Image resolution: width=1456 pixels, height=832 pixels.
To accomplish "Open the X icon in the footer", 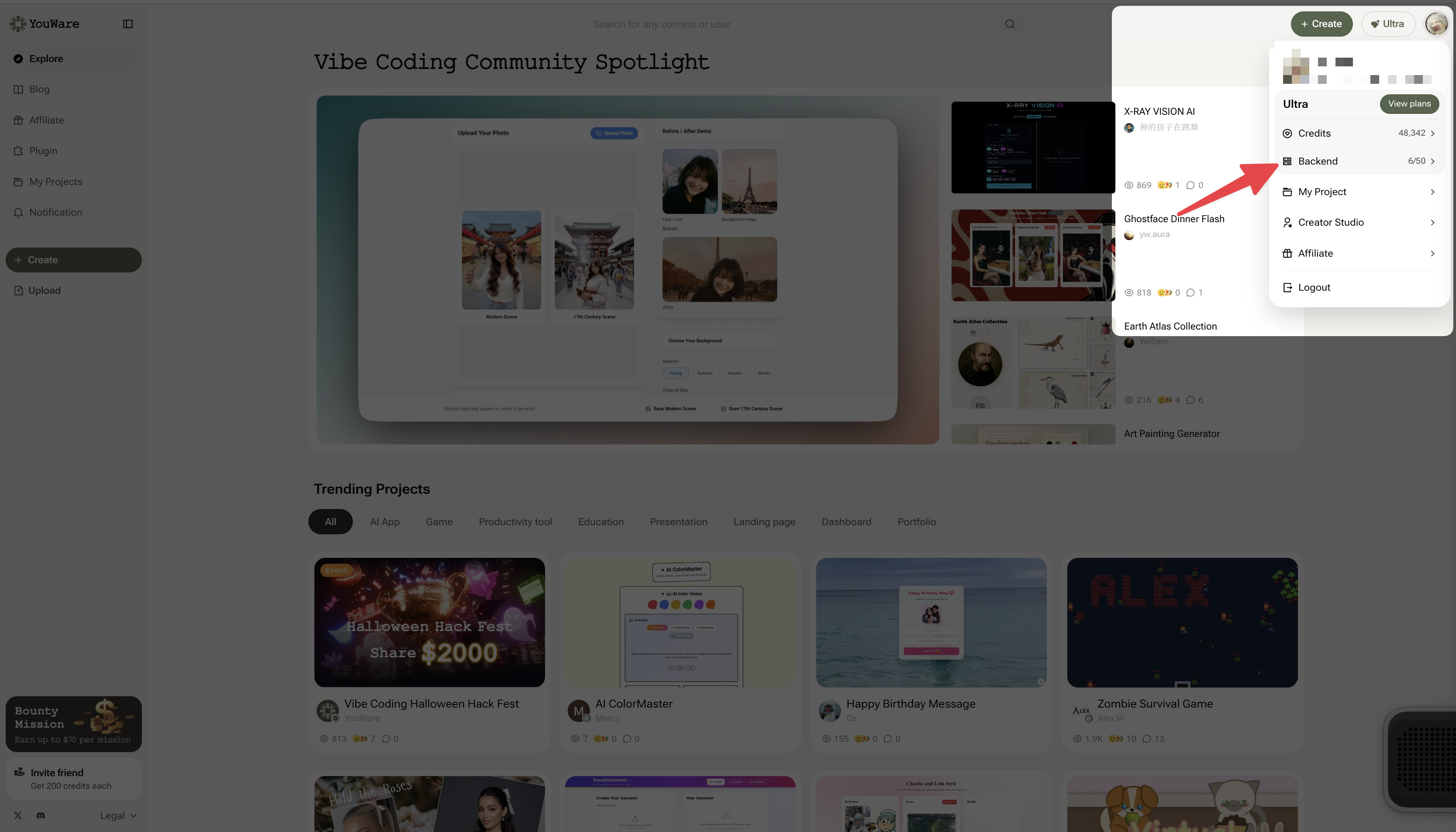I will (18, 815).
